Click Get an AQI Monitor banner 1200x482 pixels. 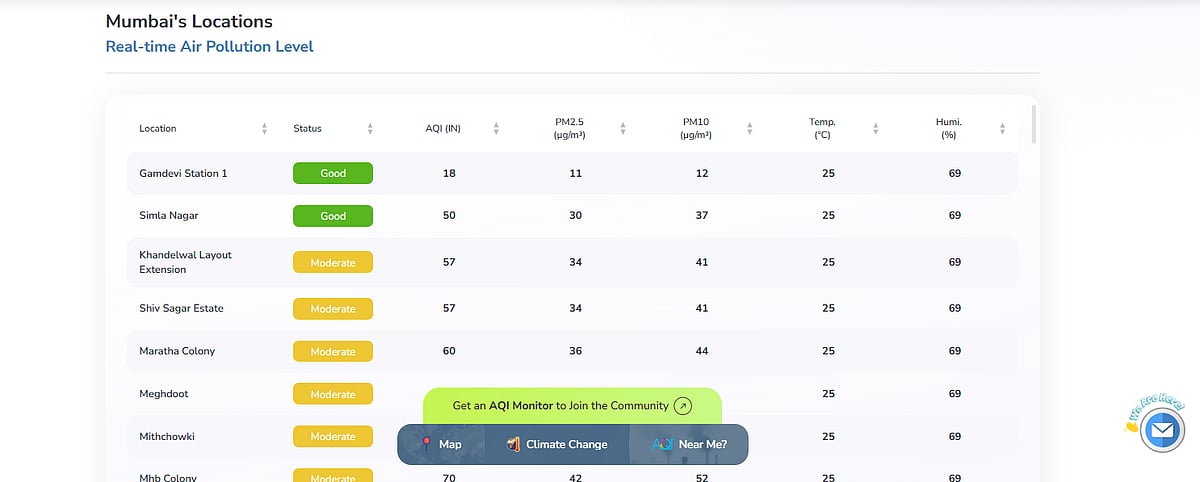[560, 406]
